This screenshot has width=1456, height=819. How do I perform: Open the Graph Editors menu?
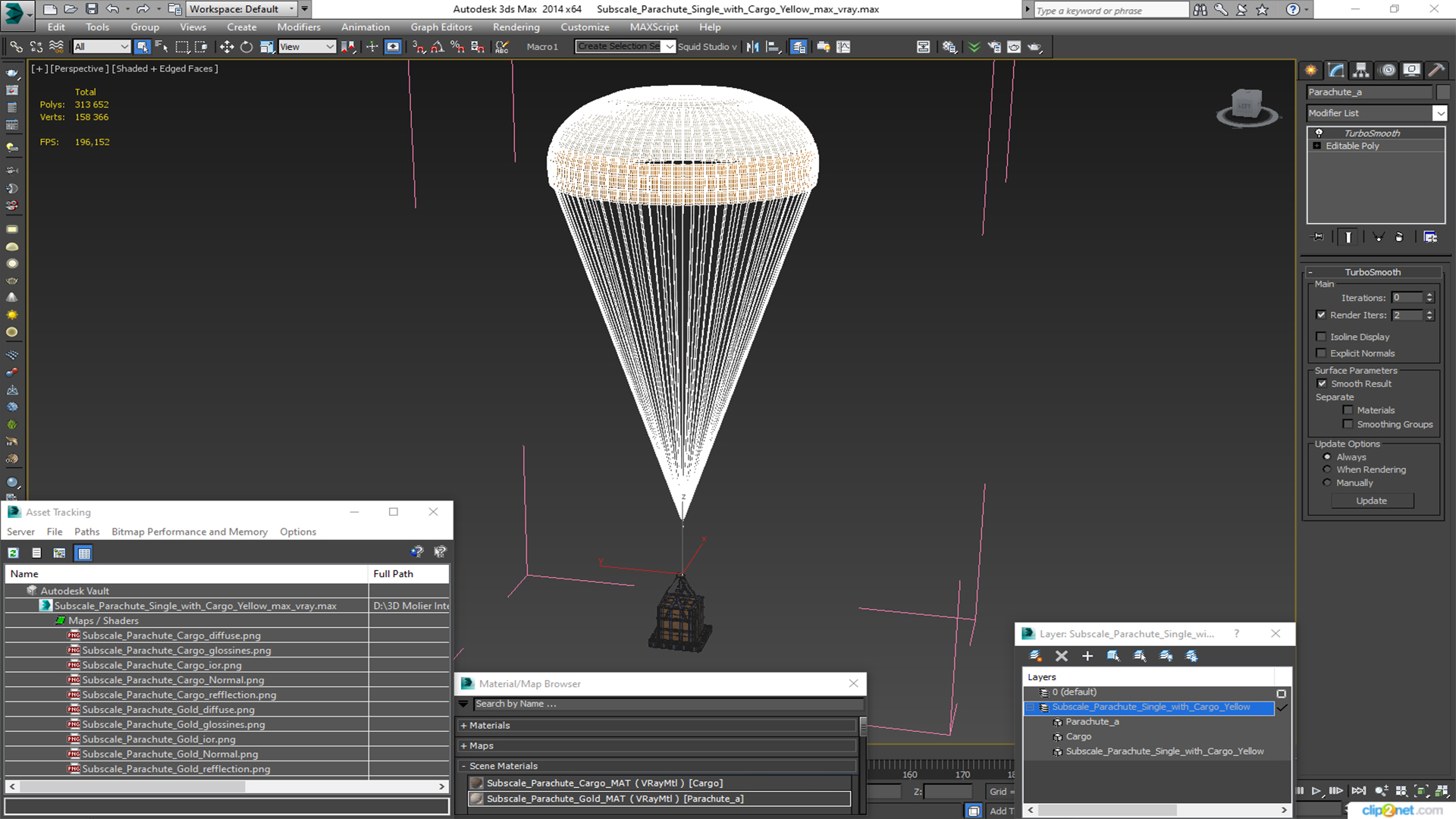click(x=441, y=27)
